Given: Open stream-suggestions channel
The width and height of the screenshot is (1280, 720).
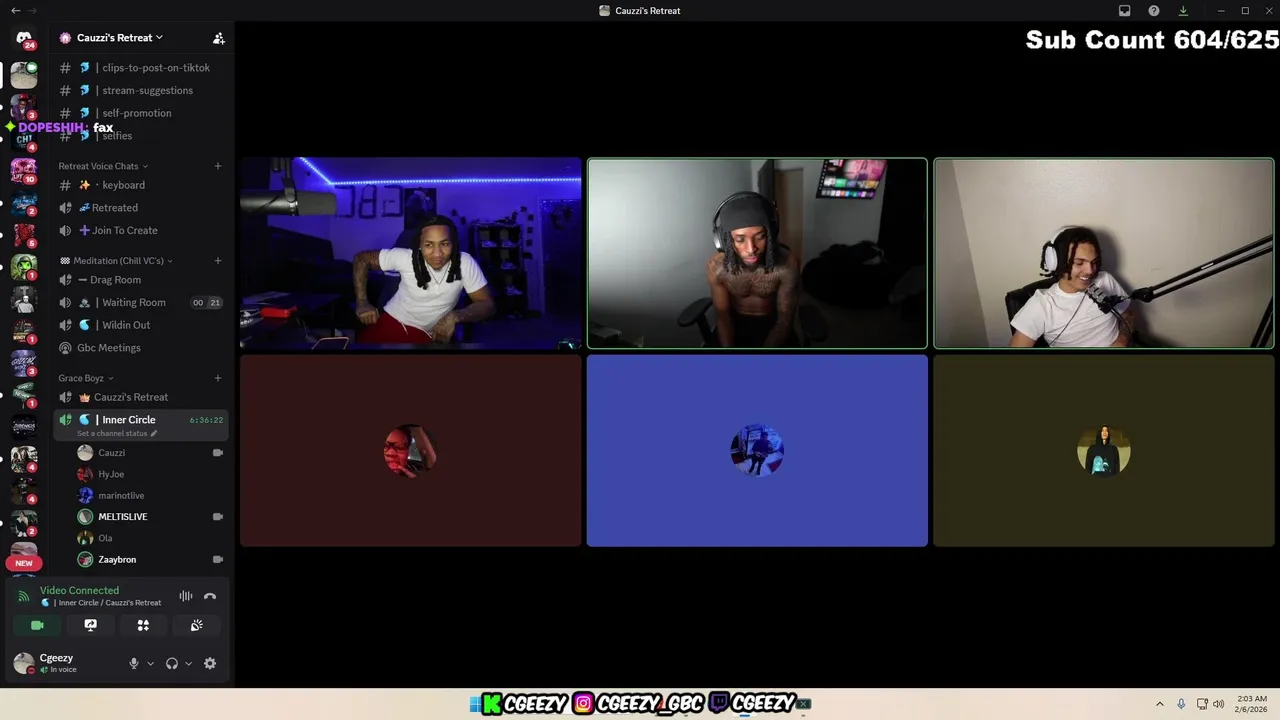Looking at the screenshot, I should pyautogui.click(x=140, y=90).
